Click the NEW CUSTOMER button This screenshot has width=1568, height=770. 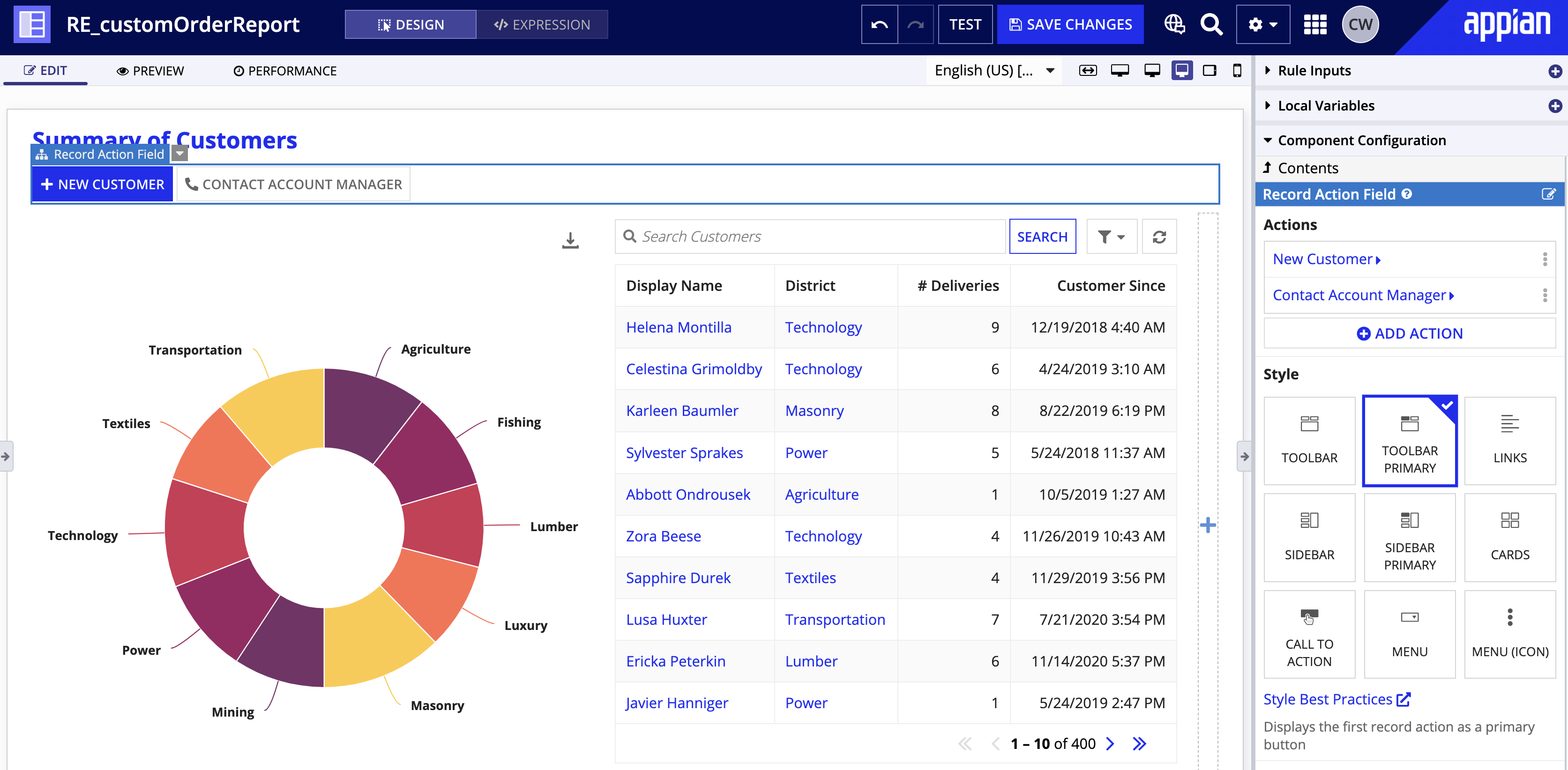point(102,184)
